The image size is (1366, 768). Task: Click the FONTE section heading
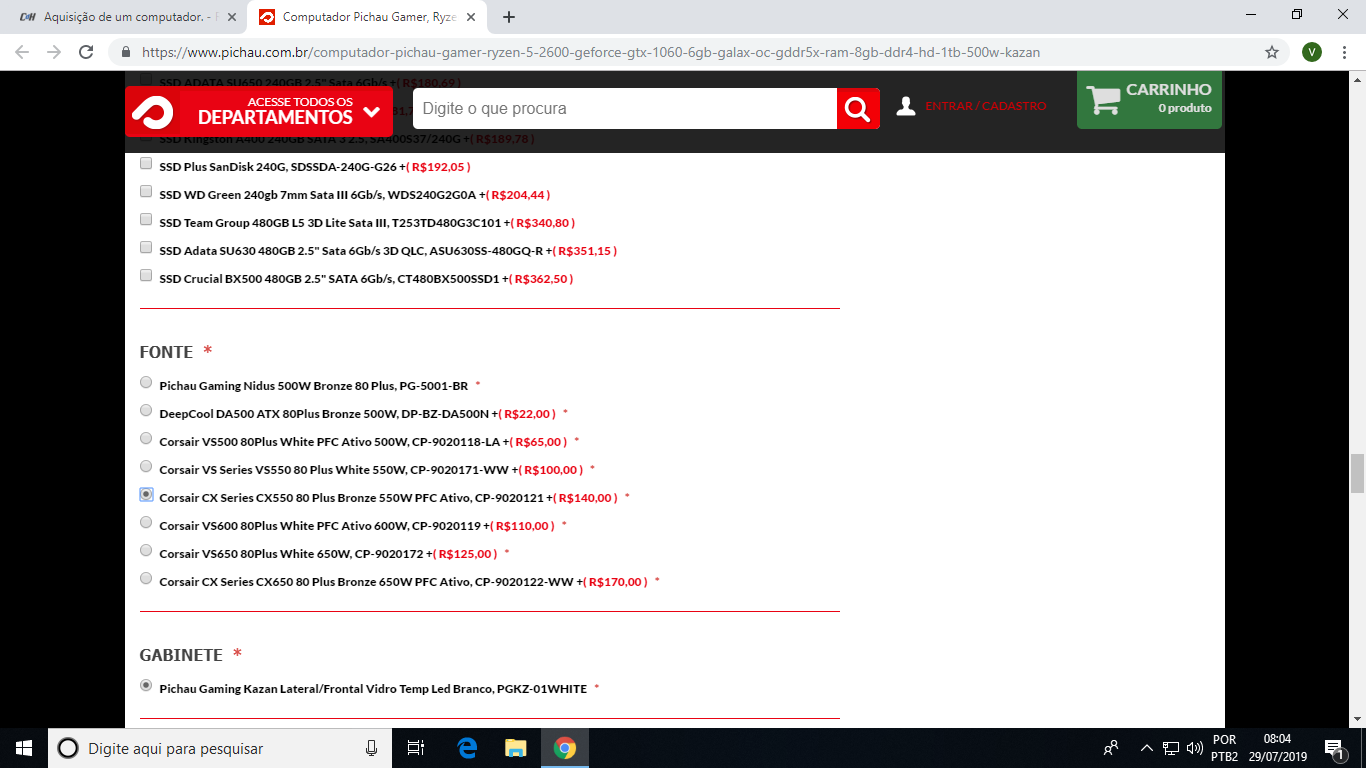coord(166,352)
